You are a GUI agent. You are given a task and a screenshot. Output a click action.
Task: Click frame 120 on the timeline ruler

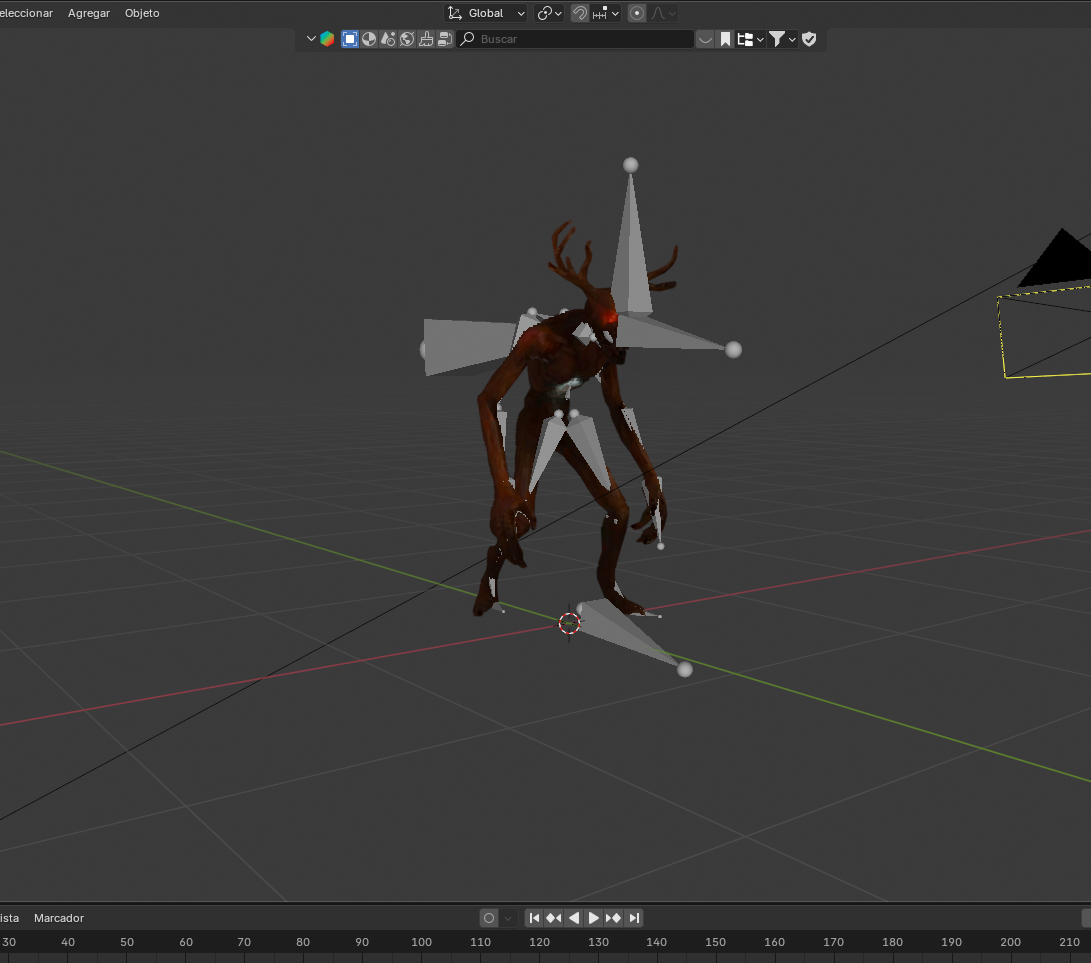point(539,942)
